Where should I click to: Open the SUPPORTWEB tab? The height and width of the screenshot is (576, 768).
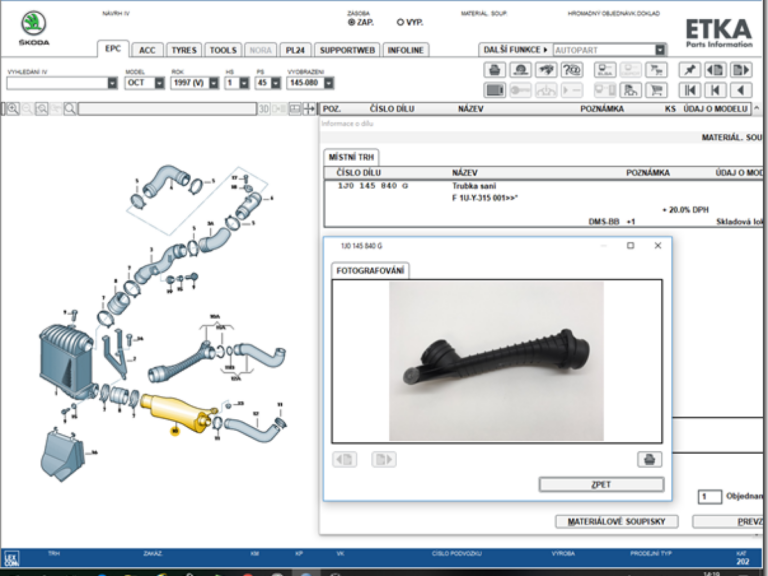pyautogui.click(x=347, y=49)
